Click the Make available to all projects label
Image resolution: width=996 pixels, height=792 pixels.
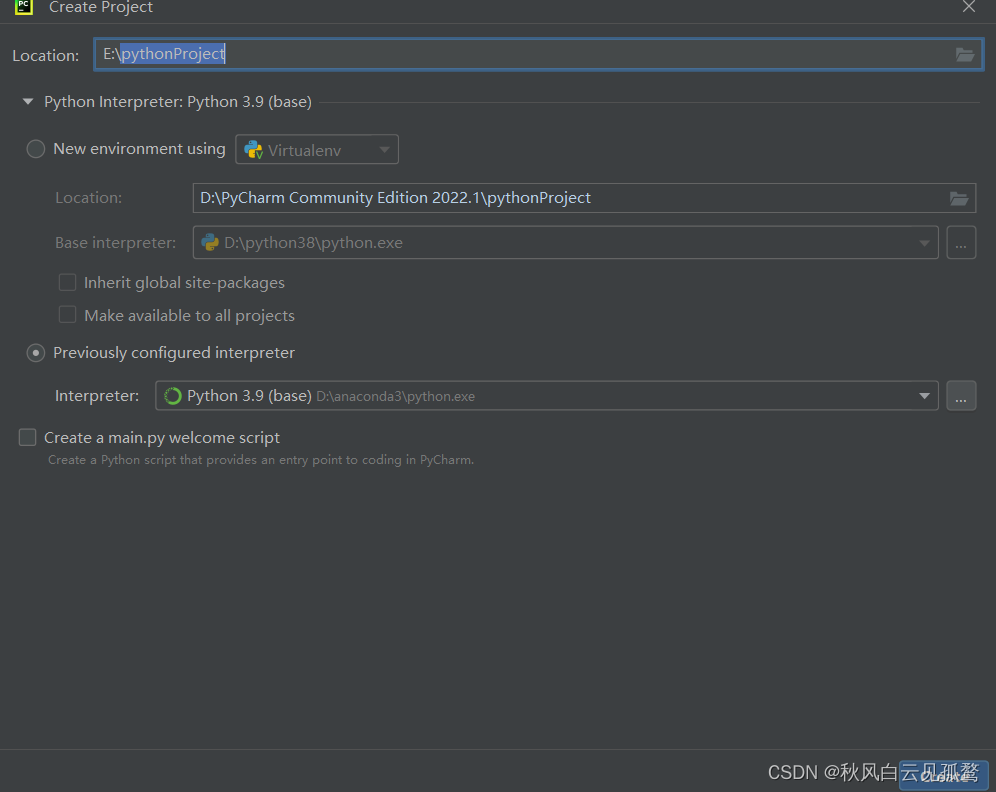pos(189,316)
